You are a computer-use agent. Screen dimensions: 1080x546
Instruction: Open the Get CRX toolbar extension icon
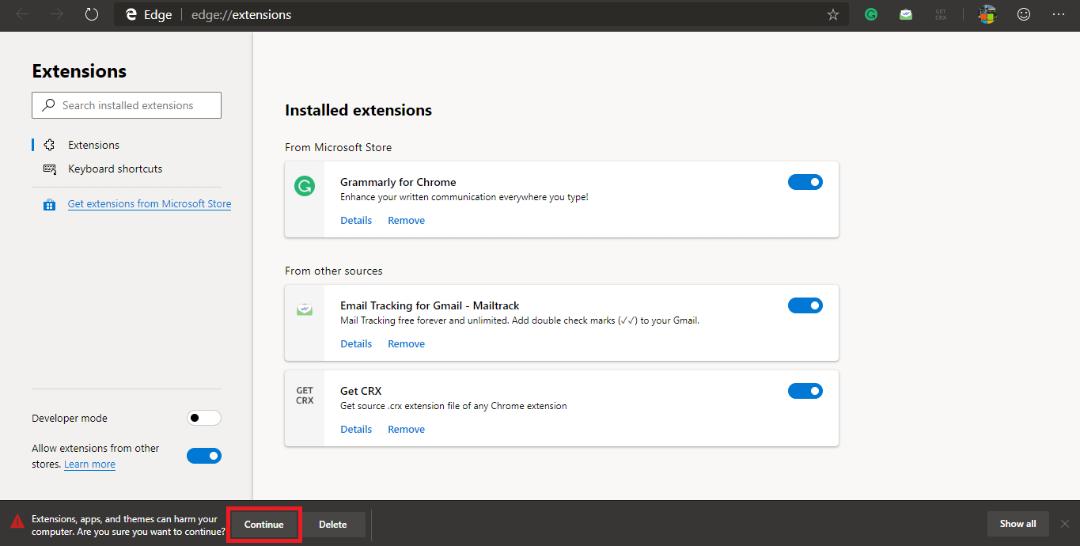pos(941,14)
